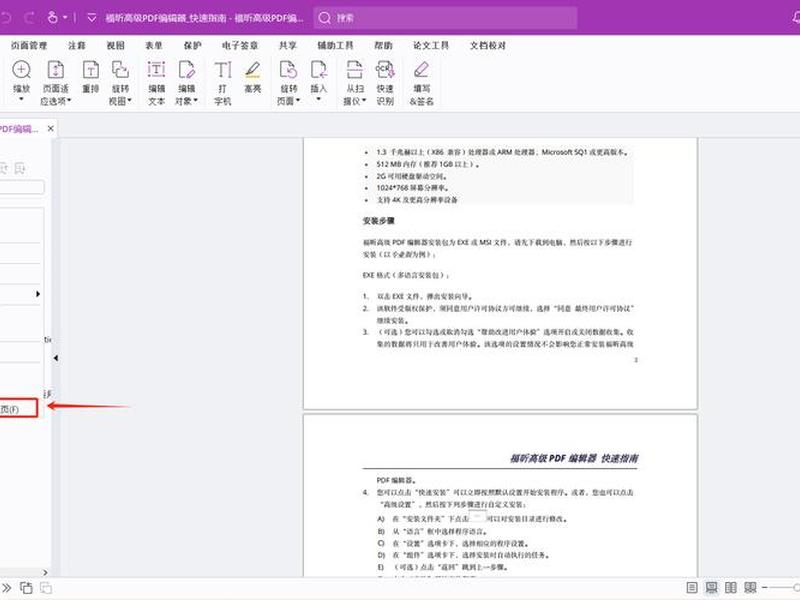The image size is (800, 600).
Task: Close the PDF编辑 document tab
Action: pos(51,129)
